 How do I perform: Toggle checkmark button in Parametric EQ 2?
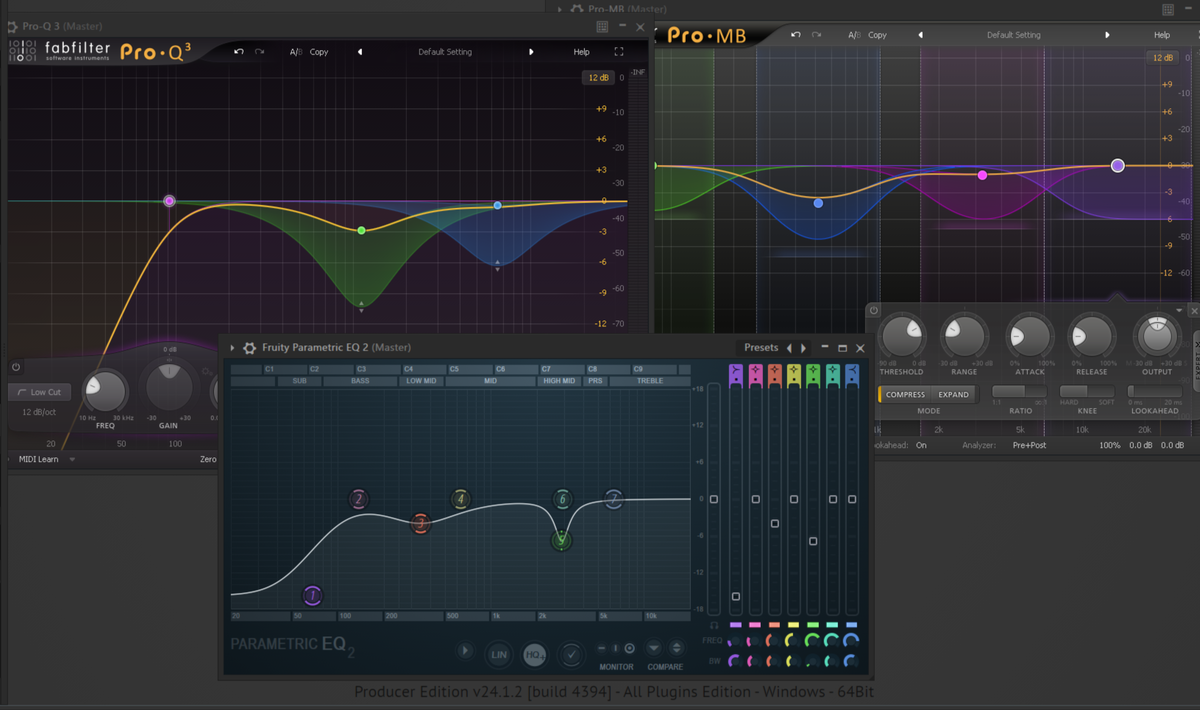click(x=571, y=655)
